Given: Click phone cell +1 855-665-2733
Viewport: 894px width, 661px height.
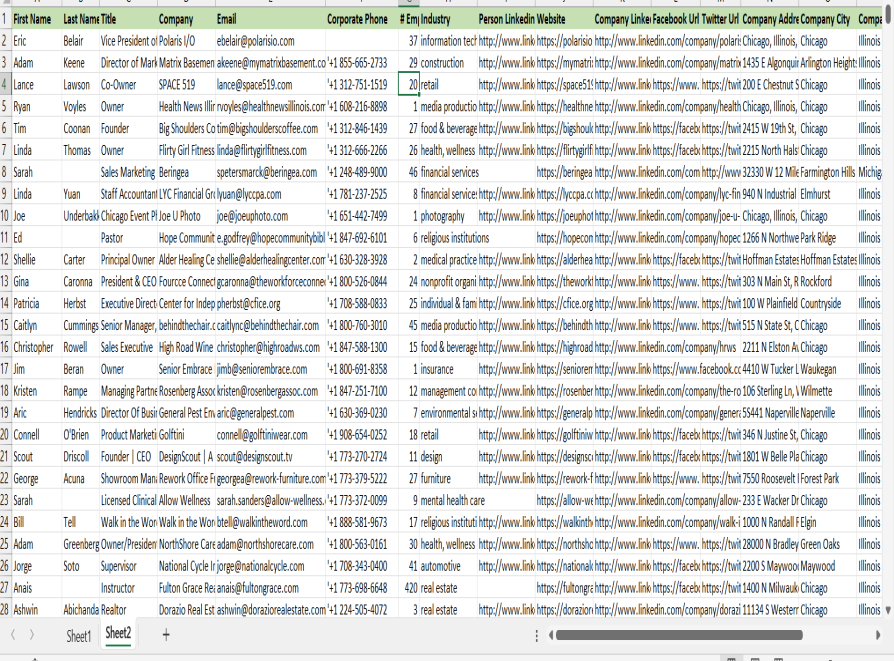Looking at the screenshot, I should point(362,63).
